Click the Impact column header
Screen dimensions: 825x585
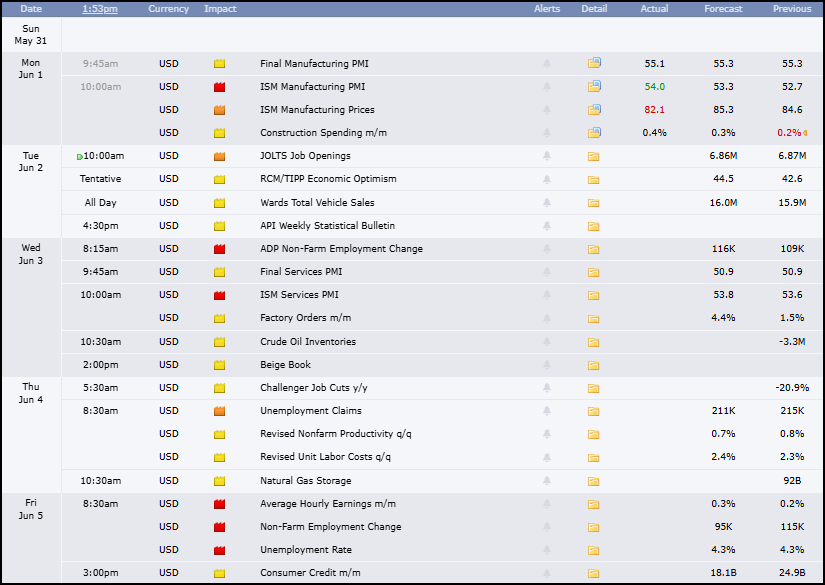[x=220, y=9]
